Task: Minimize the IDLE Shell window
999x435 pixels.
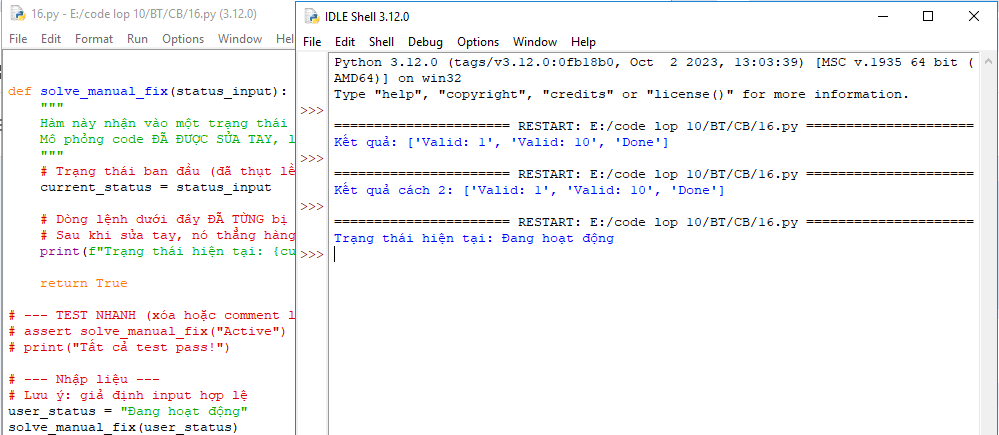Action: [x=880, y=17]
